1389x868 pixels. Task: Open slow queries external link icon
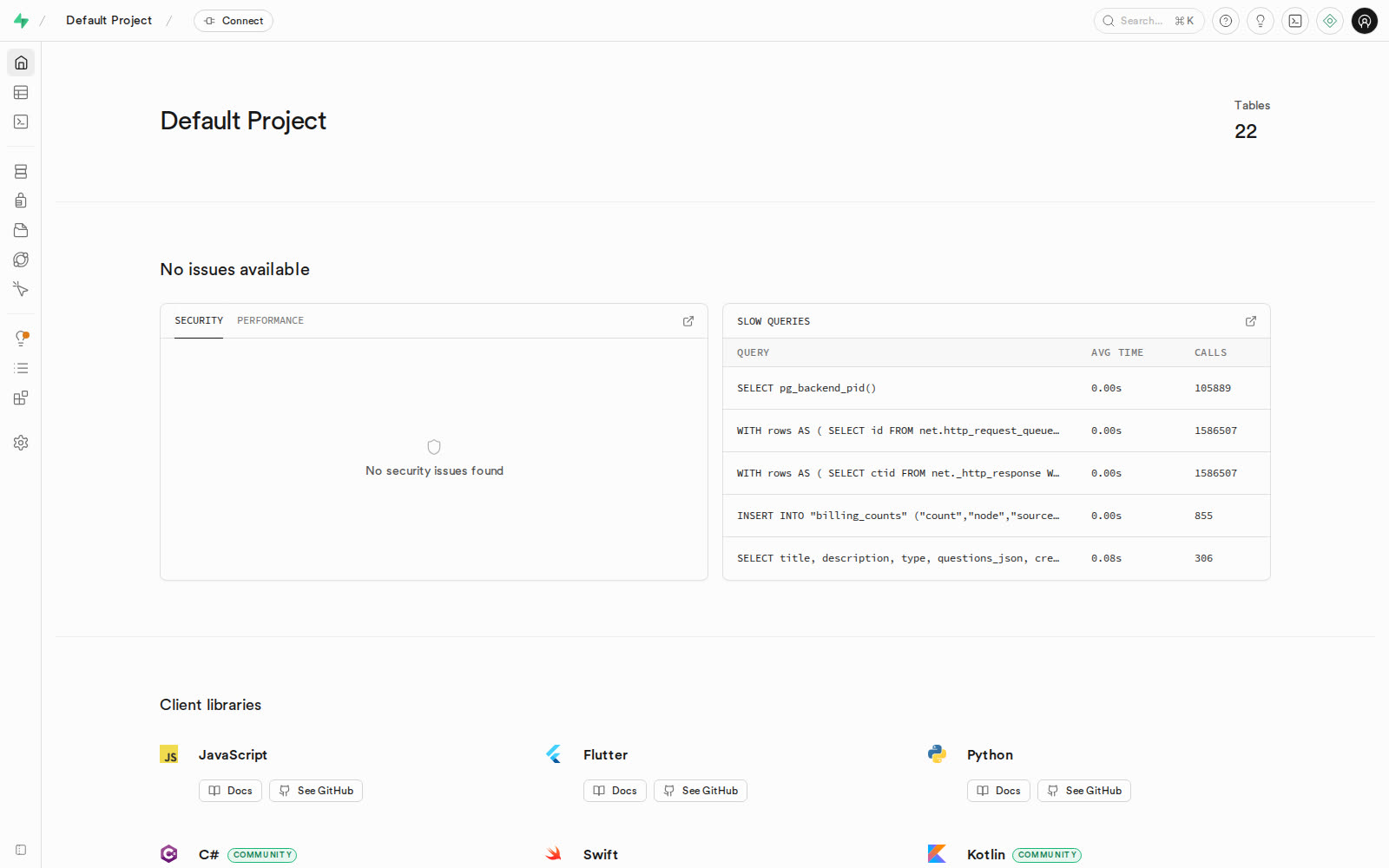coord(1251,321)
